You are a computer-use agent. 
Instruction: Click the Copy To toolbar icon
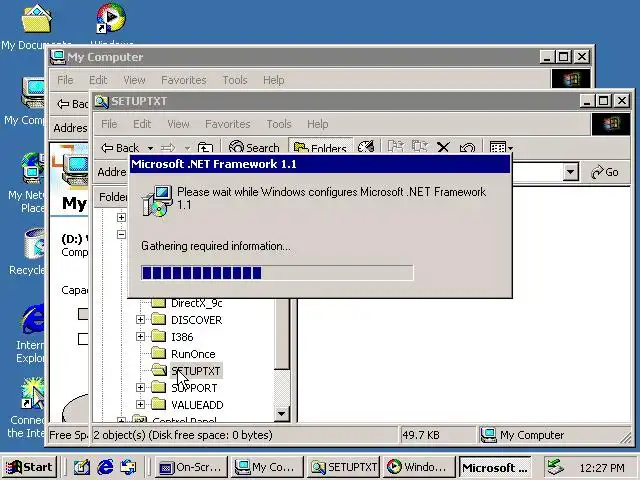419,147
